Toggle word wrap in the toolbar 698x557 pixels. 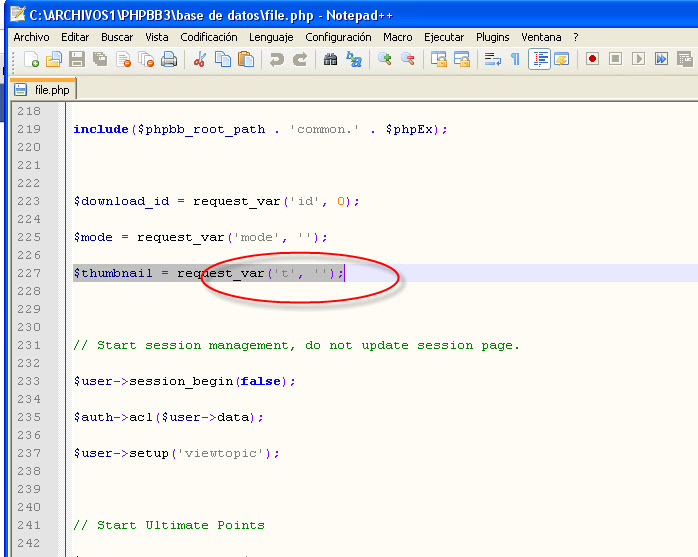pos(492,60)
